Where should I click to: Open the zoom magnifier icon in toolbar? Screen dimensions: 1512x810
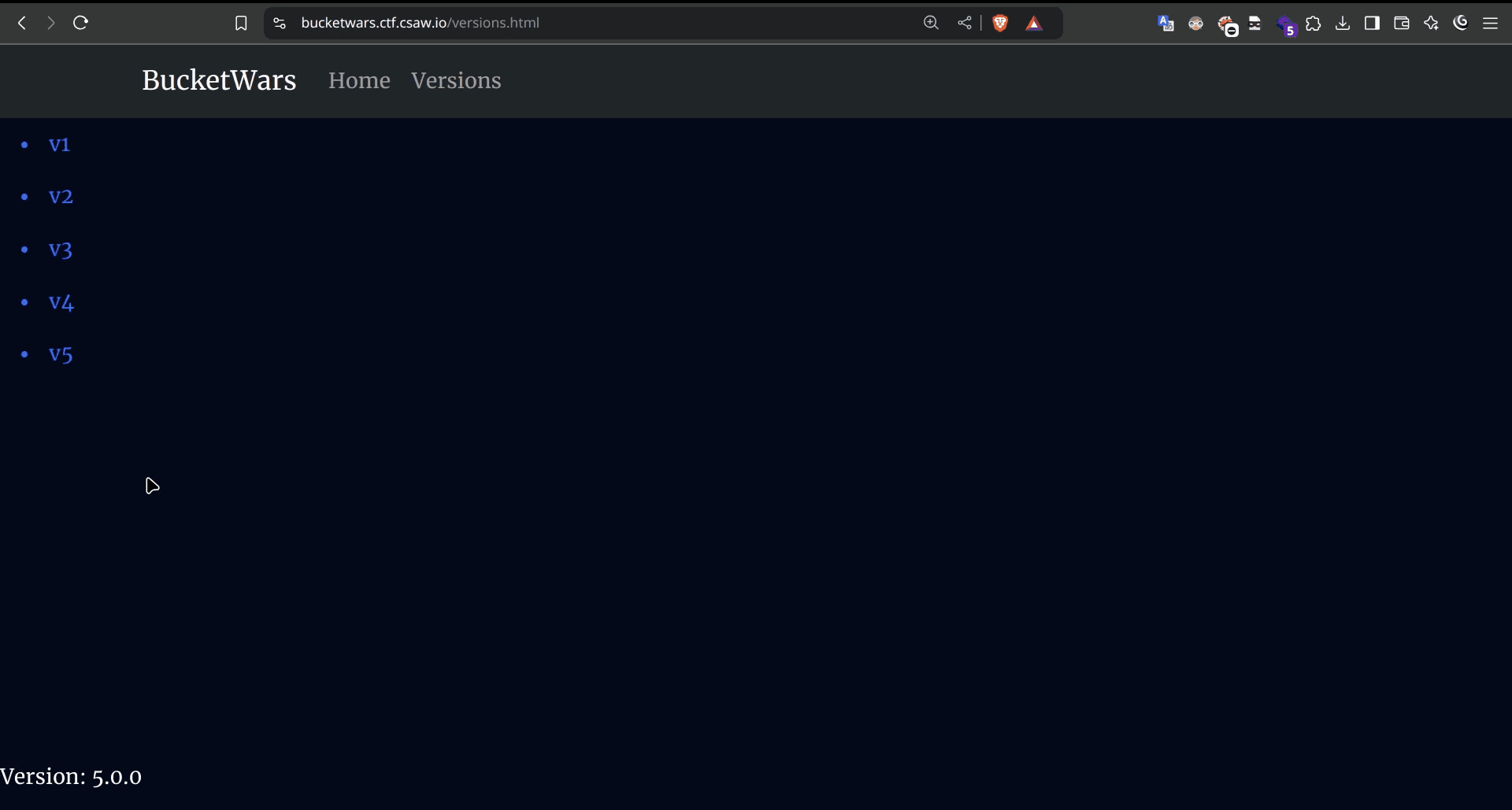click(x=931, y=23)
